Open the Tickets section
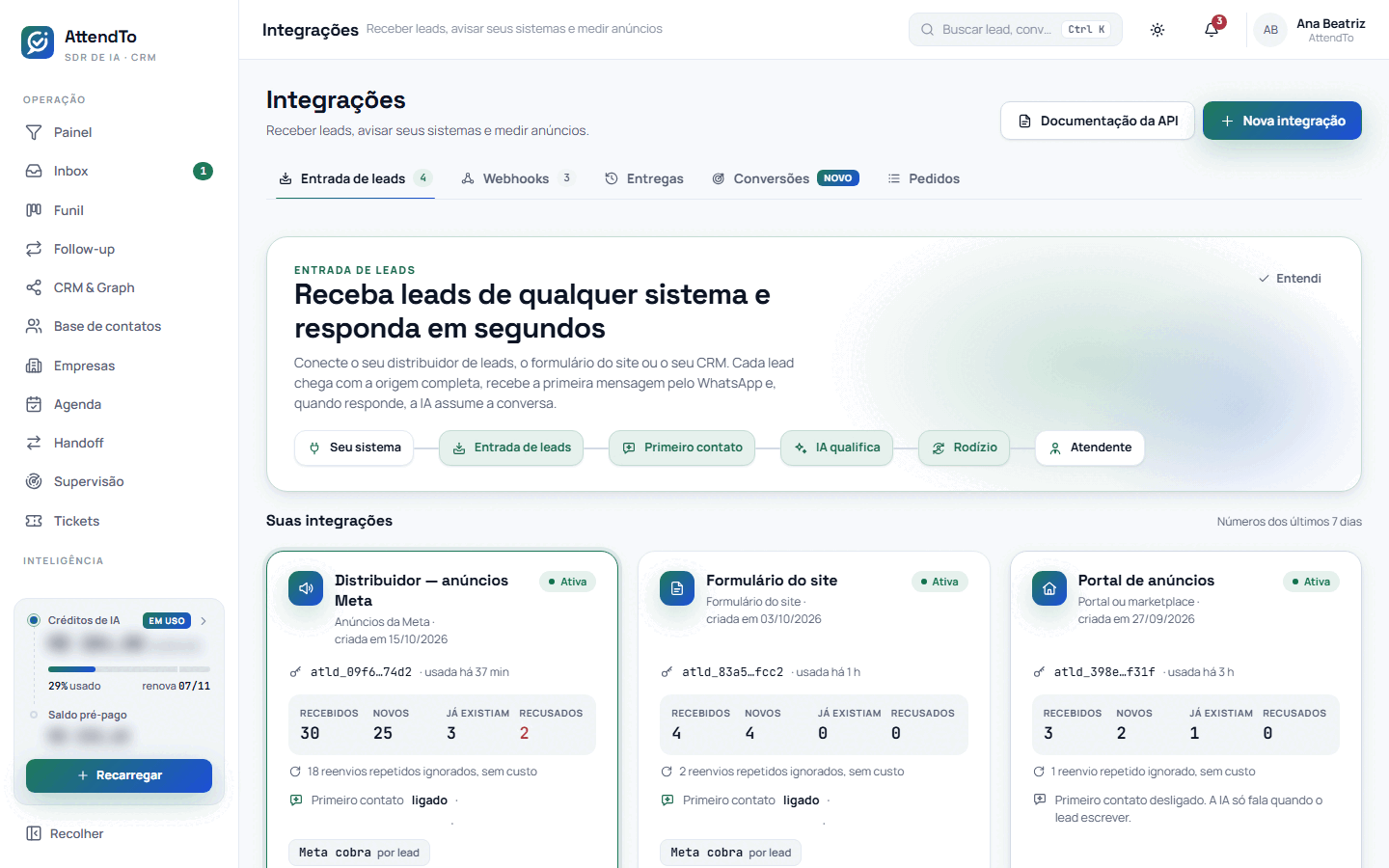 [x=120, y=521]
